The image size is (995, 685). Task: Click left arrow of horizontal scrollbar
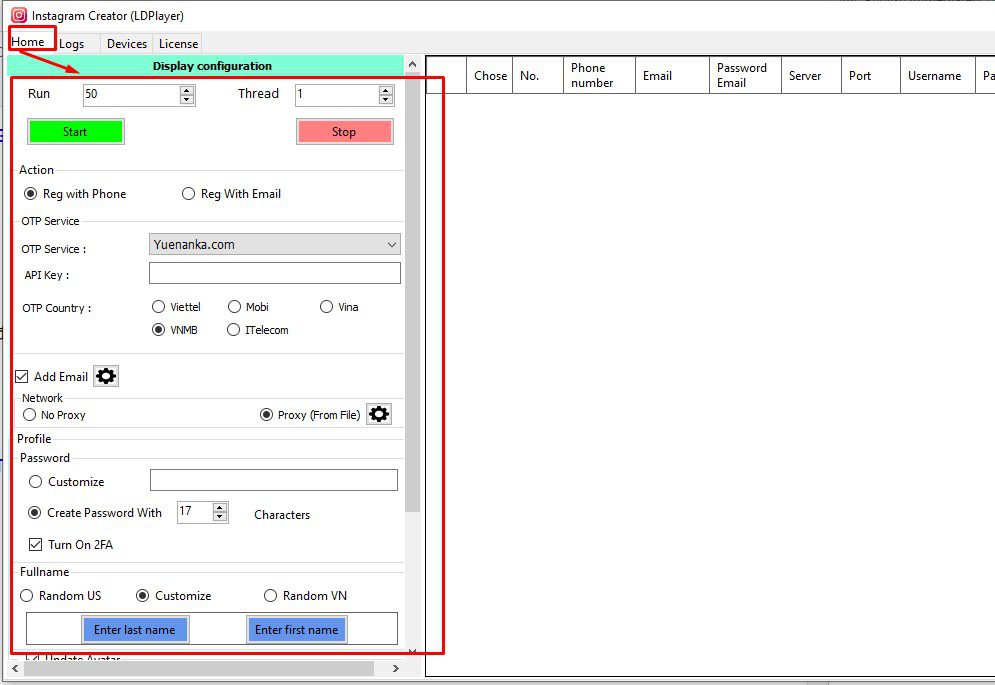(15, 668)
